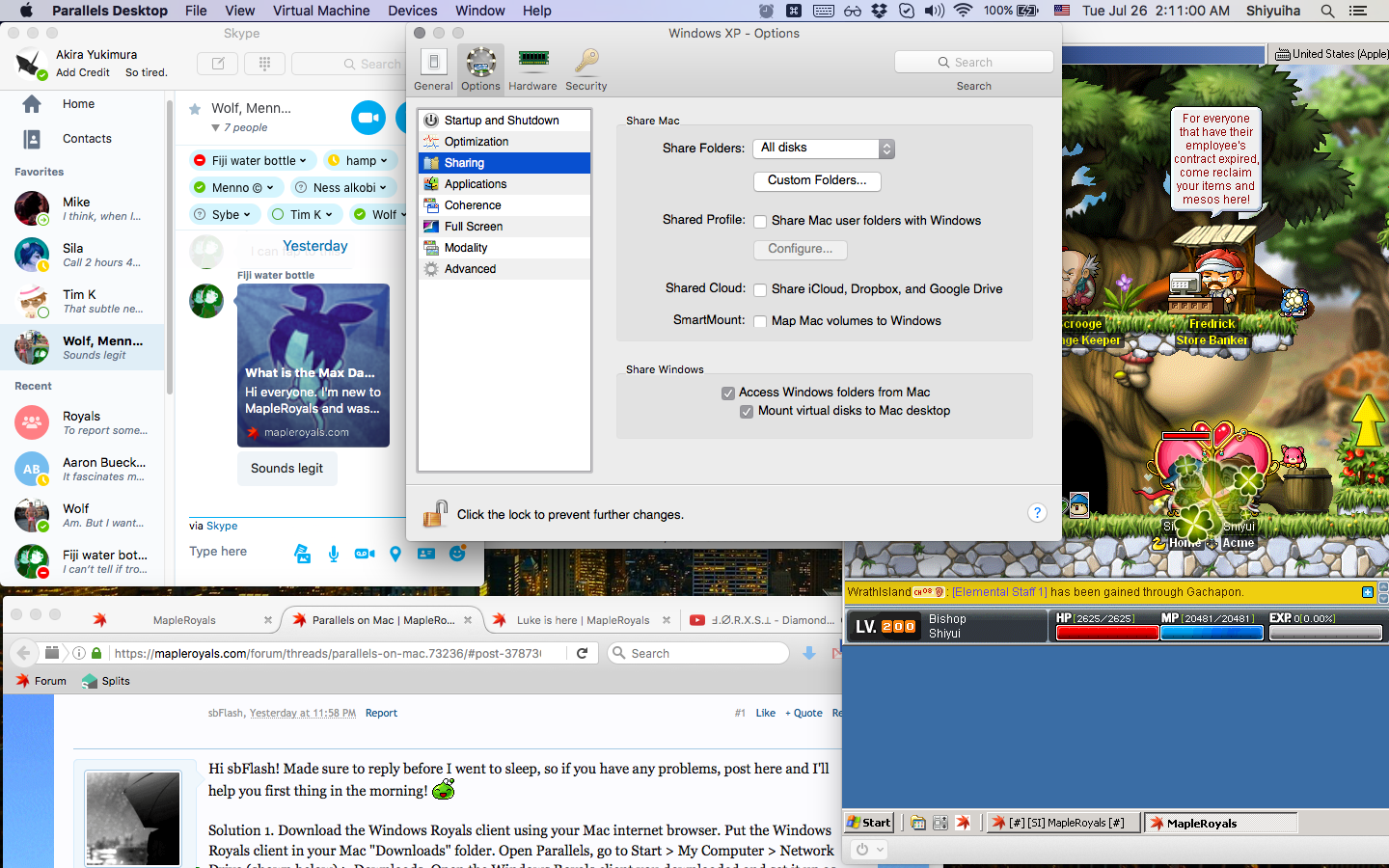
Task: Click the Windows Start button
Action: [x=868, y=823]
